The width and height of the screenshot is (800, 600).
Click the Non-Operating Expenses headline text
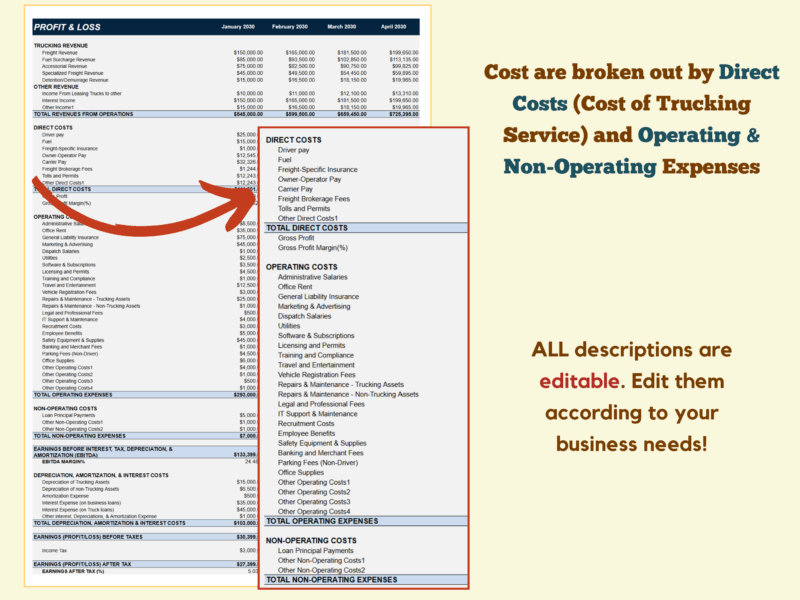(x=632, y=167)
